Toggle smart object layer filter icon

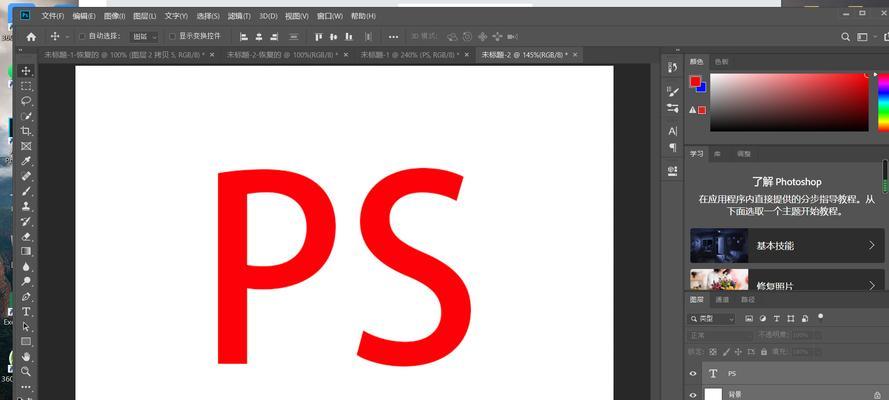click(x=805, y=319)
